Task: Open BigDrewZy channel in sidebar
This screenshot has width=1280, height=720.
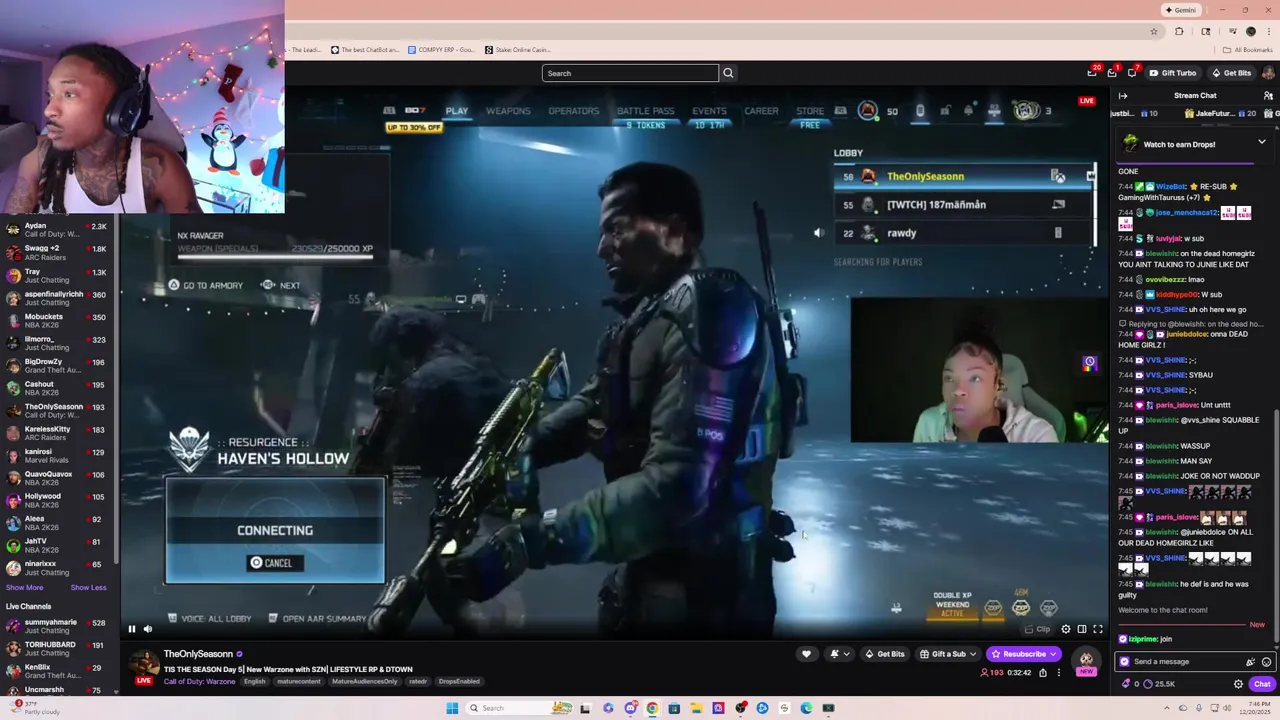Action: (x=58, y=365)
